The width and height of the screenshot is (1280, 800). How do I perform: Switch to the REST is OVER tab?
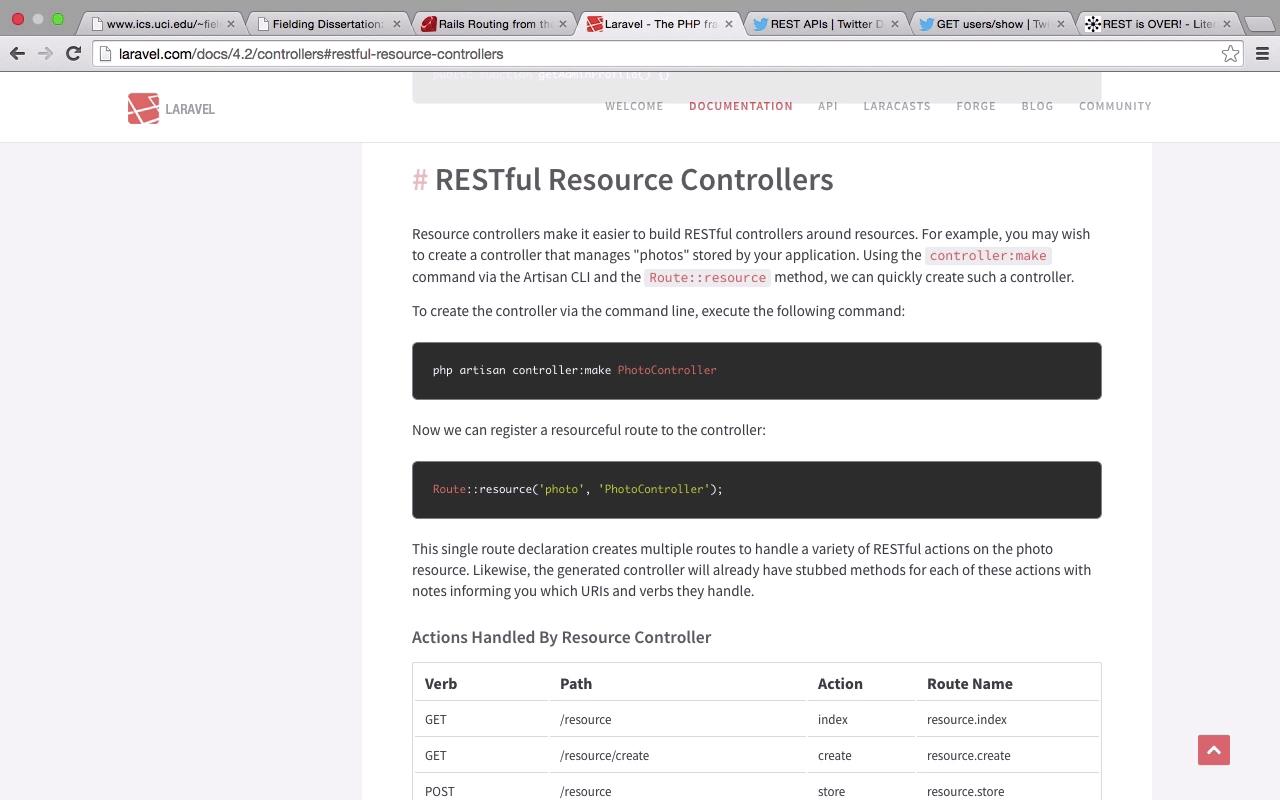pyautogui.click(x=1158, y=24)
